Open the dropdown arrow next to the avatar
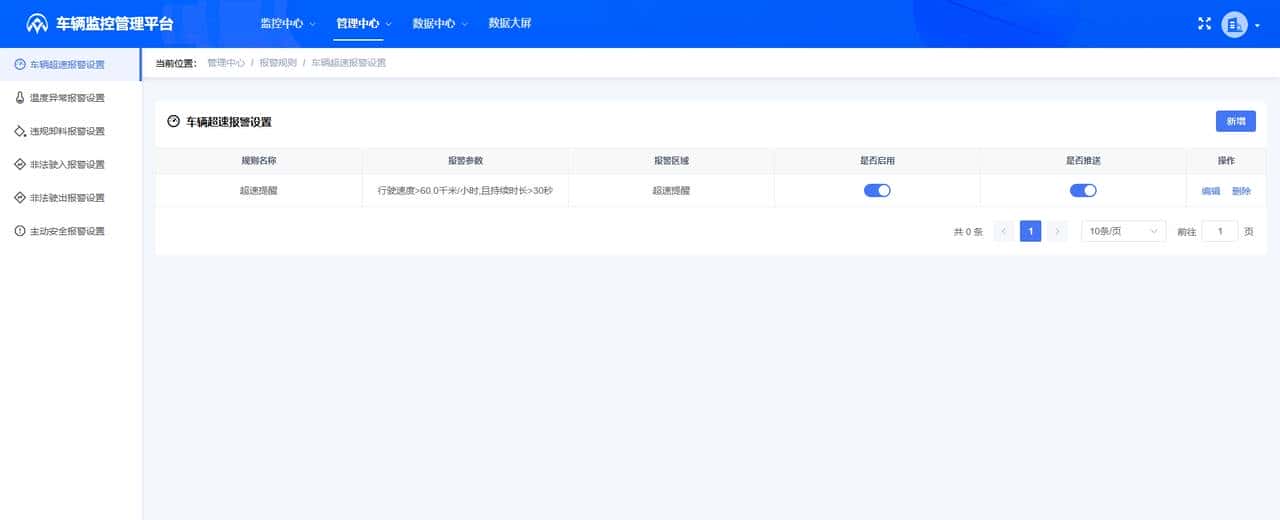The image size is (1280, 520). pos(1257,25)
